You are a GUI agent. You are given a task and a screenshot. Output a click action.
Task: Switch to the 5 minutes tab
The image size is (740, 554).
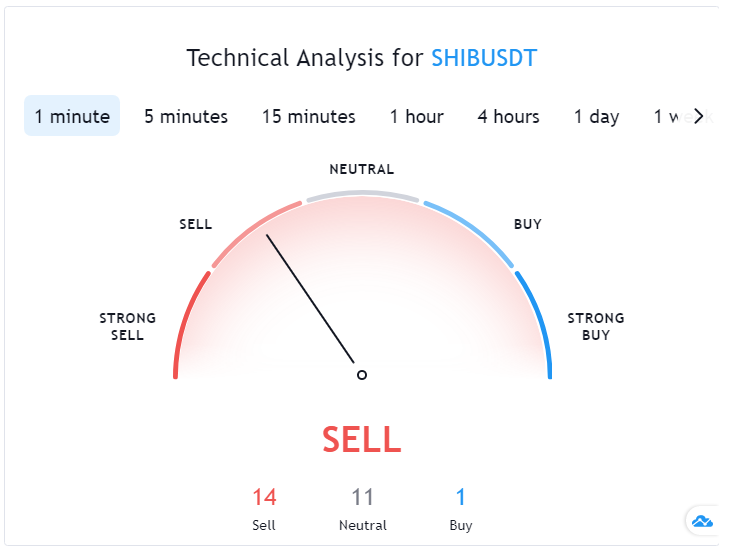click(186, 116)
